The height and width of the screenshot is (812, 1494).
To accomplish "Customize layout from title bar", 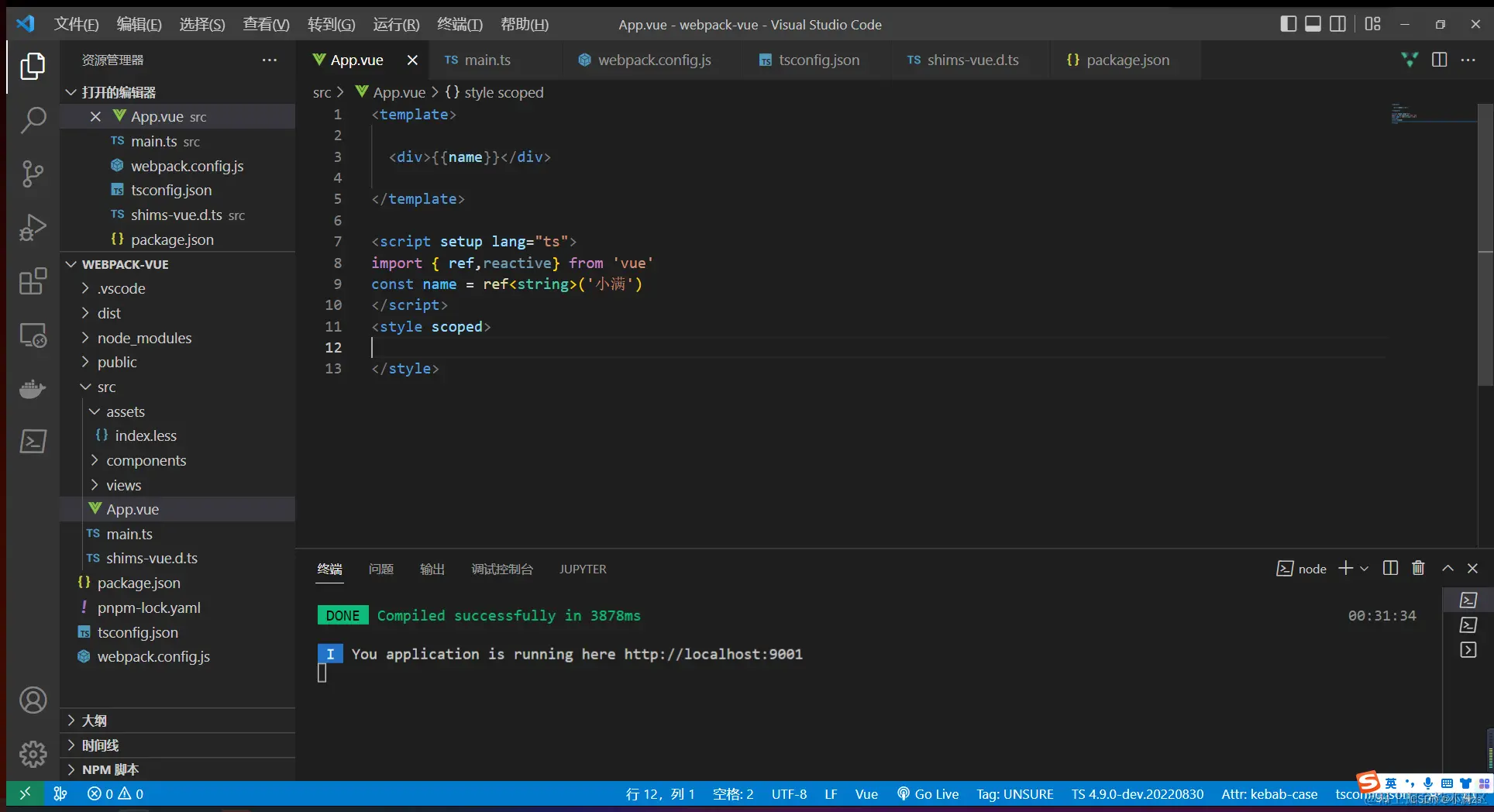I will tap(1373, 24).
